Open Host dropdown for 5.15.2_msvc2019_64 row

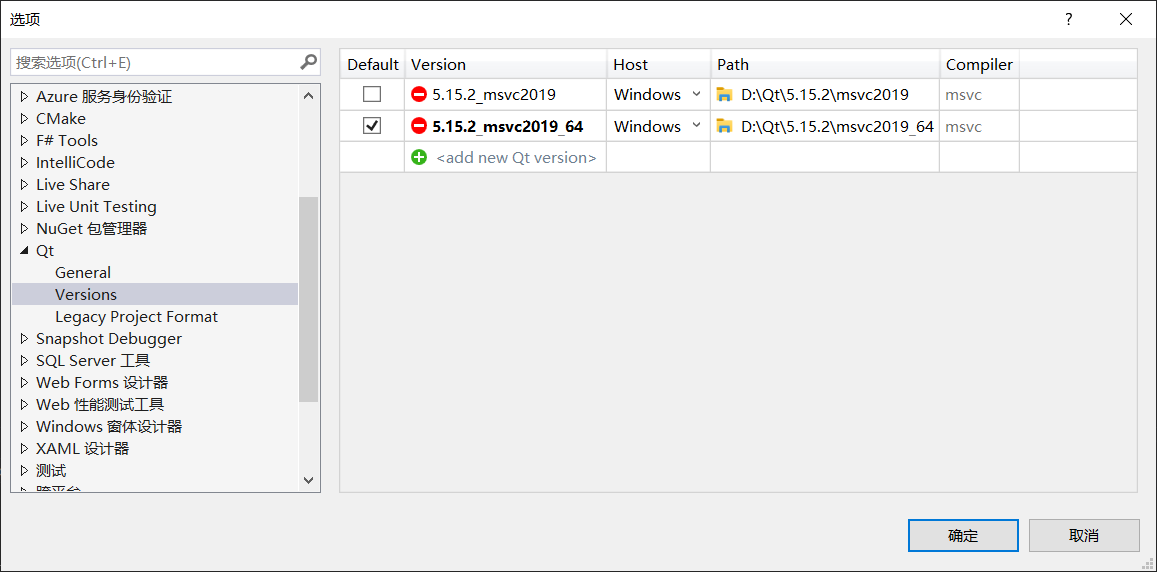pos(696,126)
